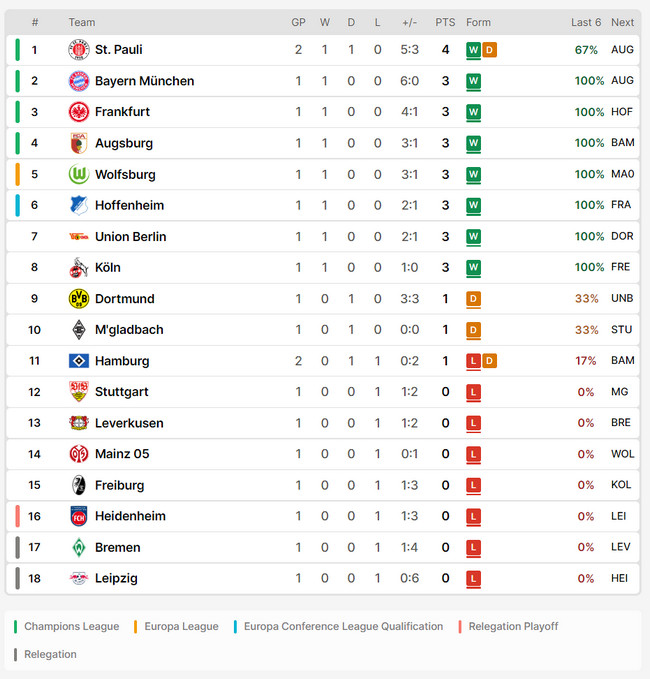650x679 pixels.
Task: Sort by the GP column header
Action: click(x=298, y=23)
